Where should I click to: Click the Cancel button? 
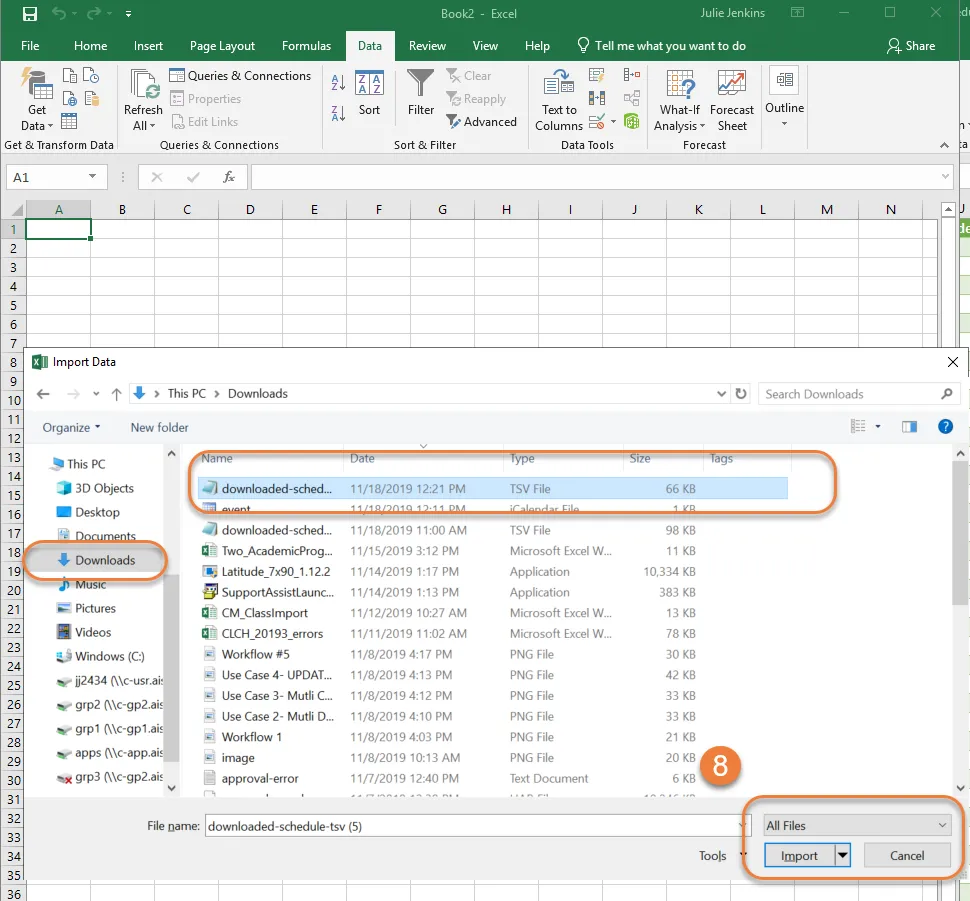907,855
